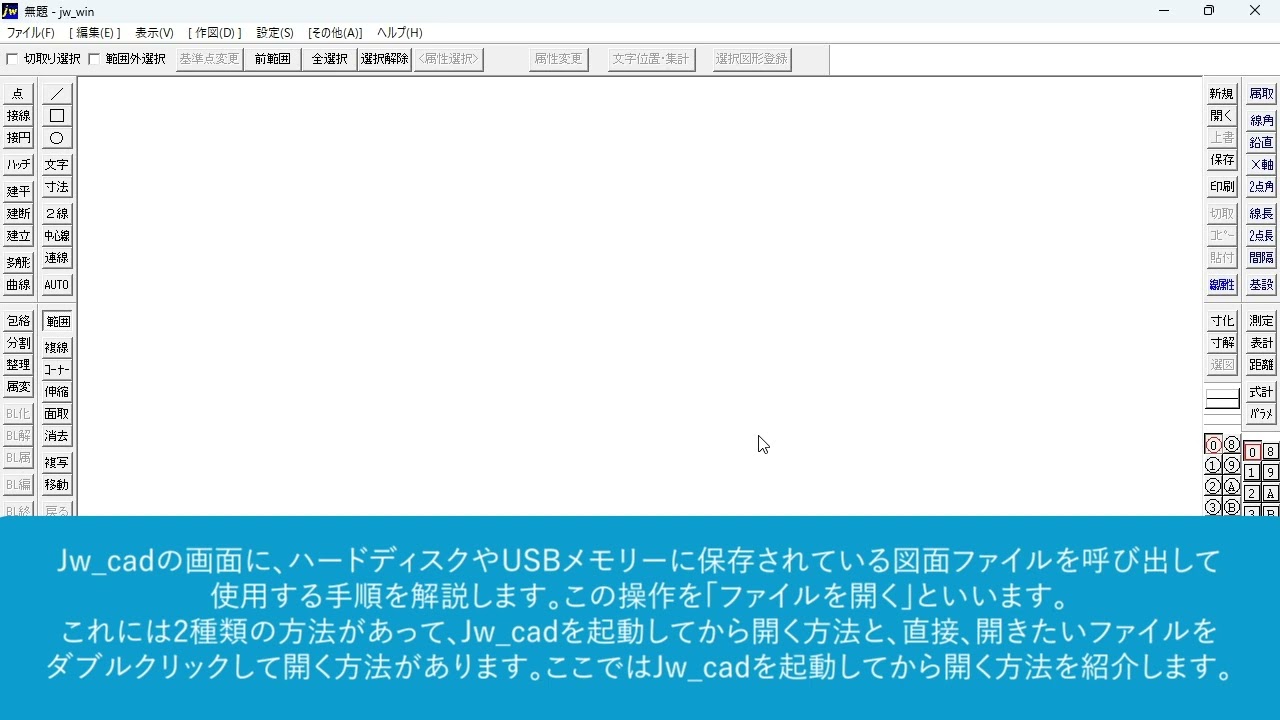
Task: Click the パラメ parametric button
Action: pos(1262,414)
